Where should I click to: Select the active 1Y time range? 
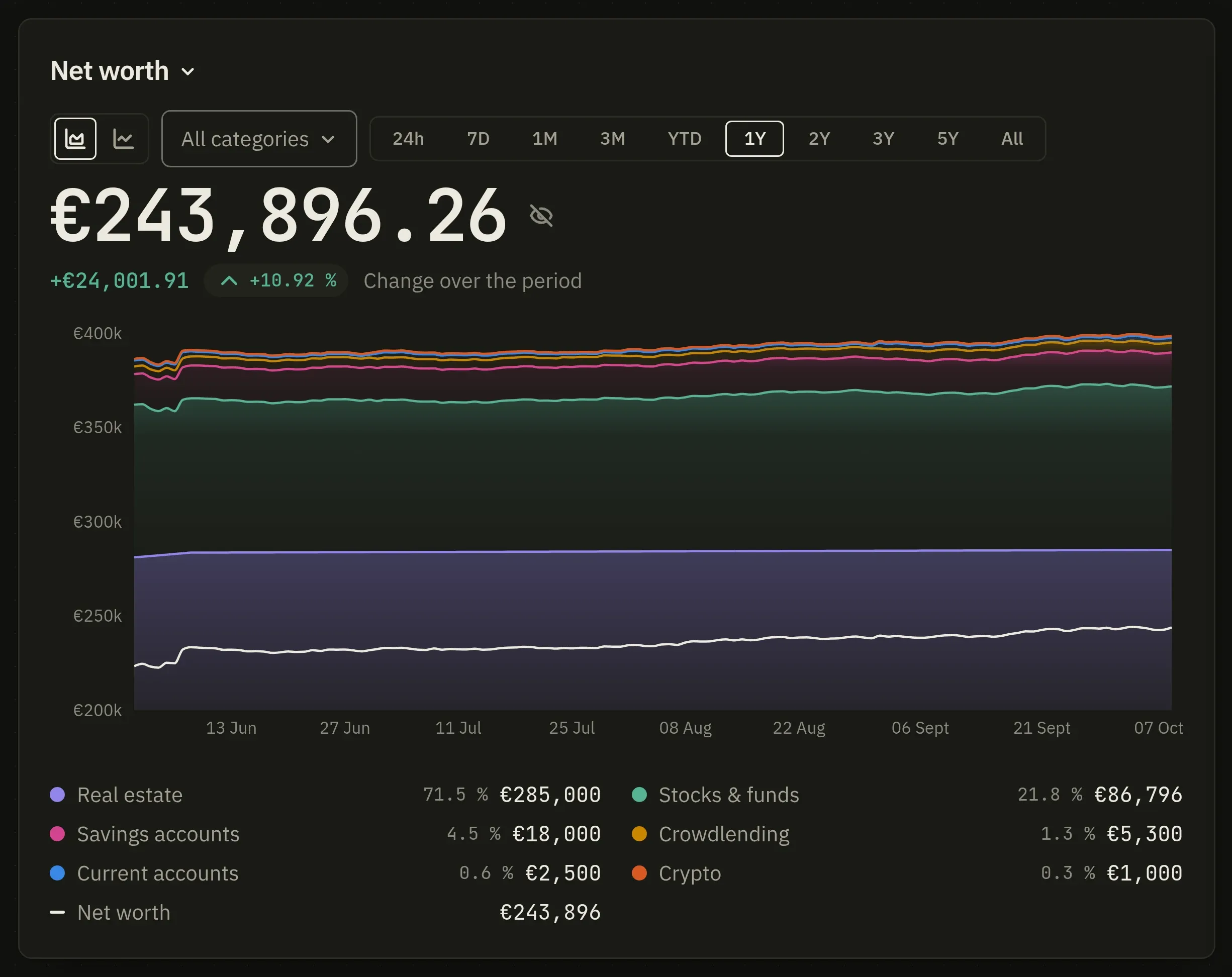(x=754, y=139)
